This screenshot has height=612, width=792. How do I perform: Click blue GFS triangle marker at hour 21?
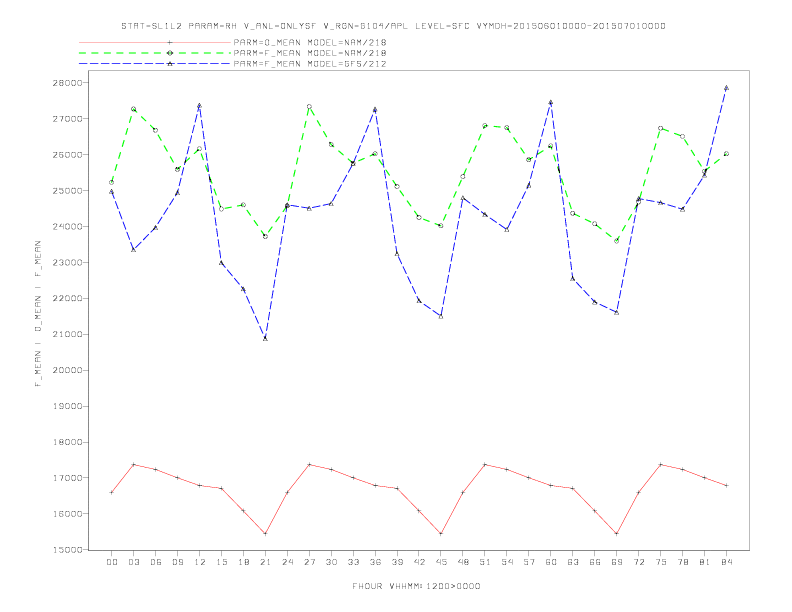[x=265, y=338]
